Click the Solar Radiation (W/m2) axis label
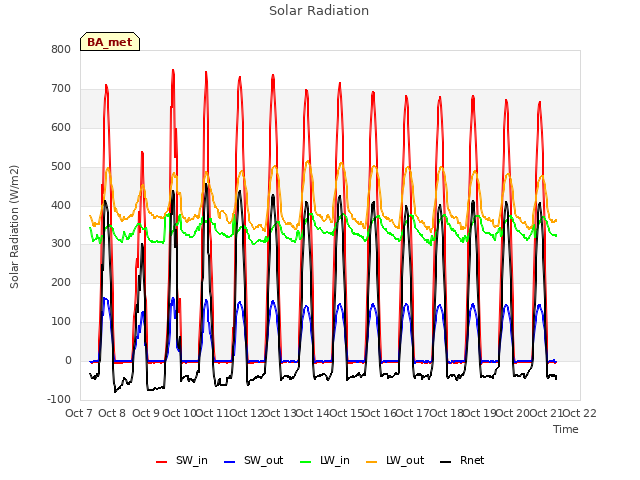 (x=14, y=227)
